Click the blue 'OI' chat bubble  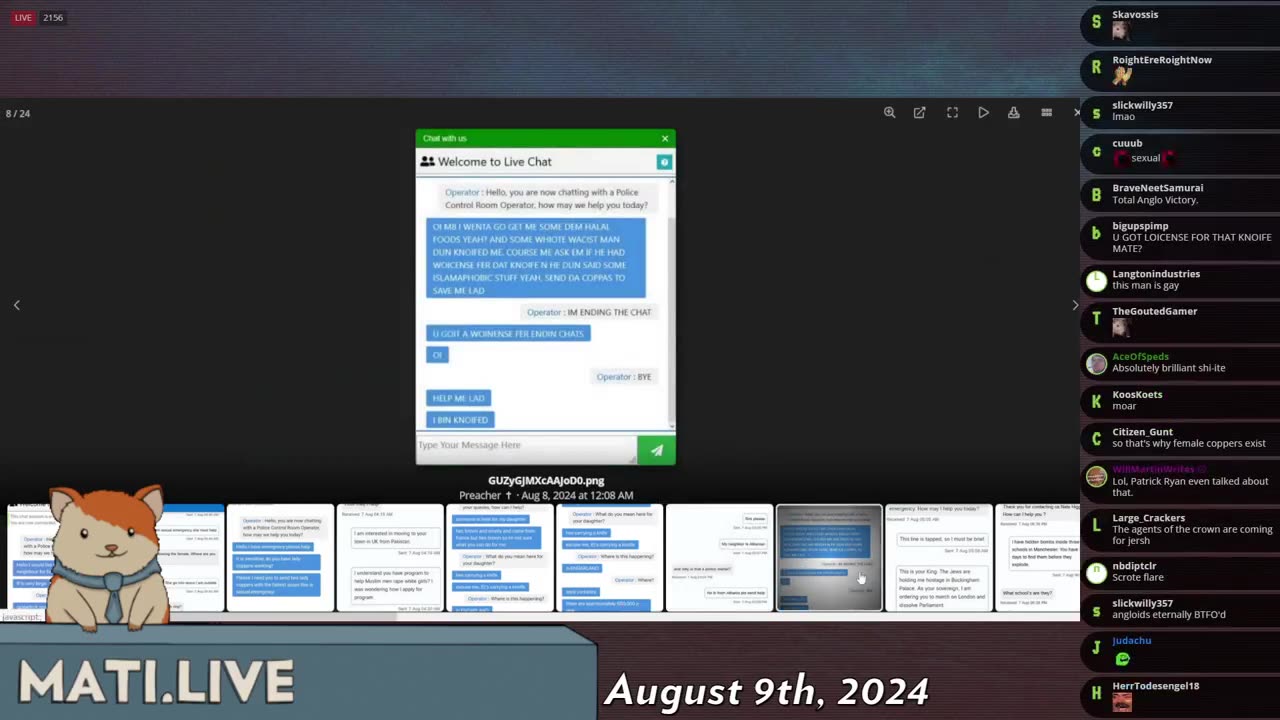(437, 355)
